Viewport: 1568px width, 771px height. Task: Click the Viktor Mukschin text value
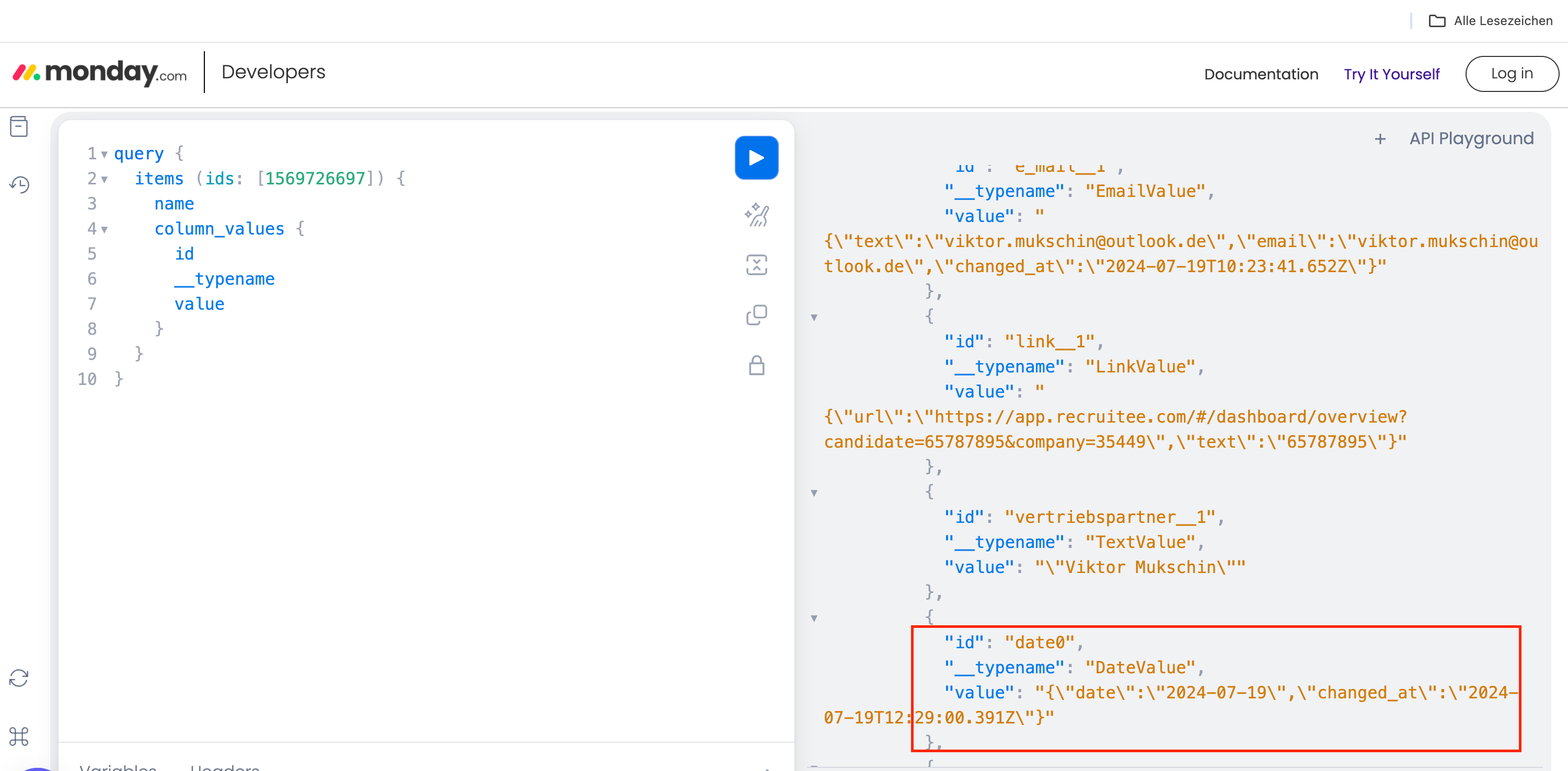point(1139,567)
